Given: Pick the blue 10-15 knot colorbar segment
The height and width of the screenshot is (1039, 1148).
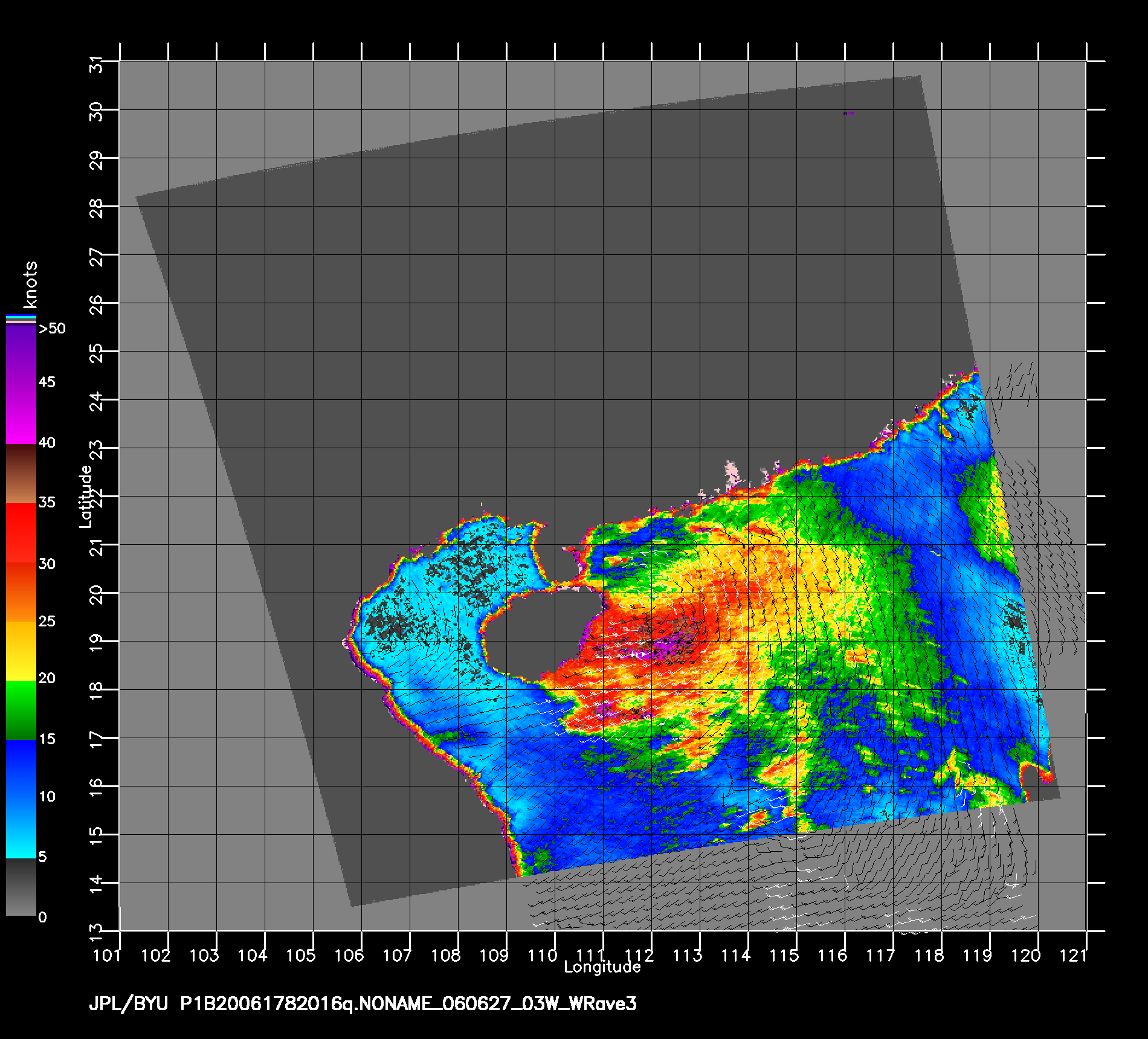Looking at the screenshot, I should tap(21, 770).
